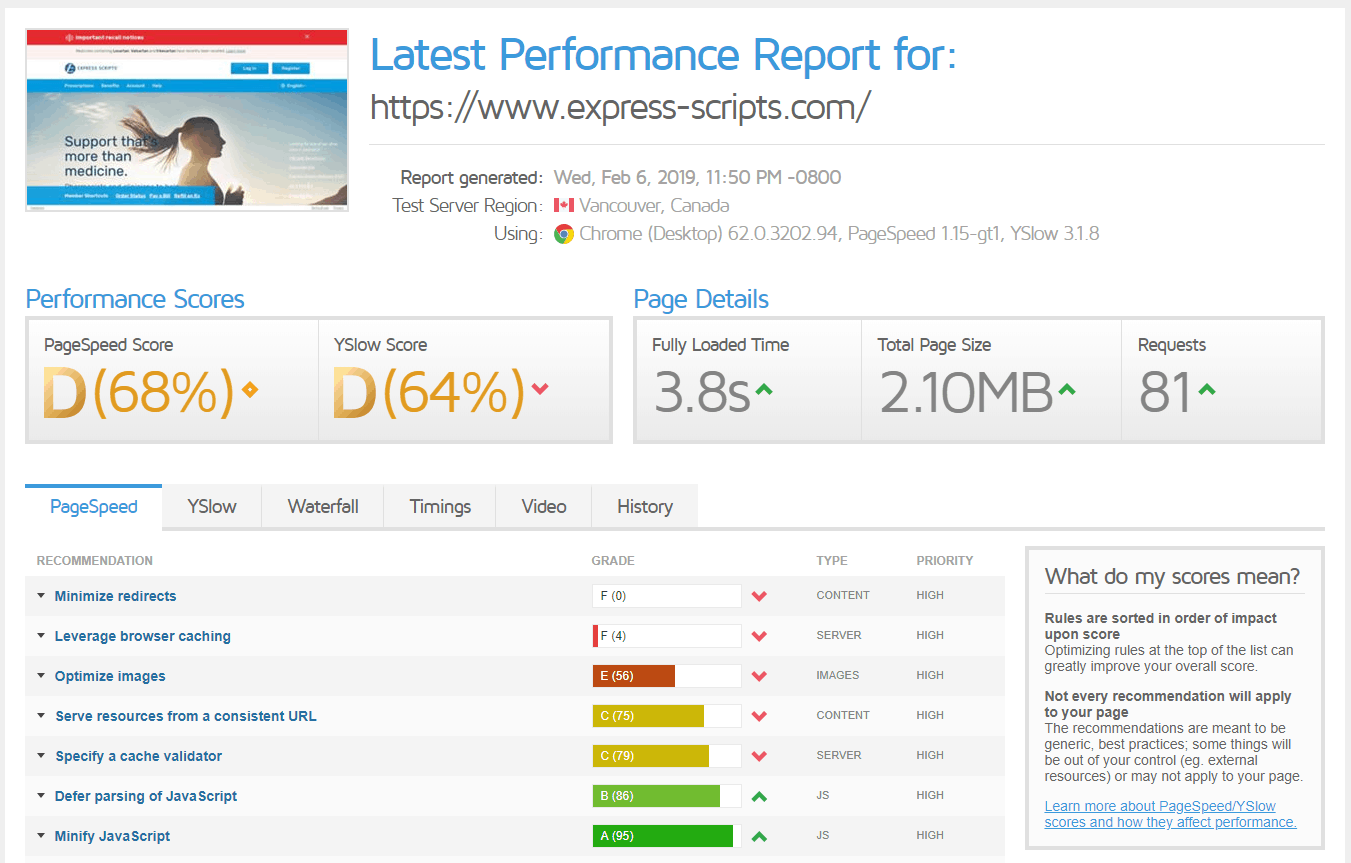Click the What do my scores mean? heading

1173,577
